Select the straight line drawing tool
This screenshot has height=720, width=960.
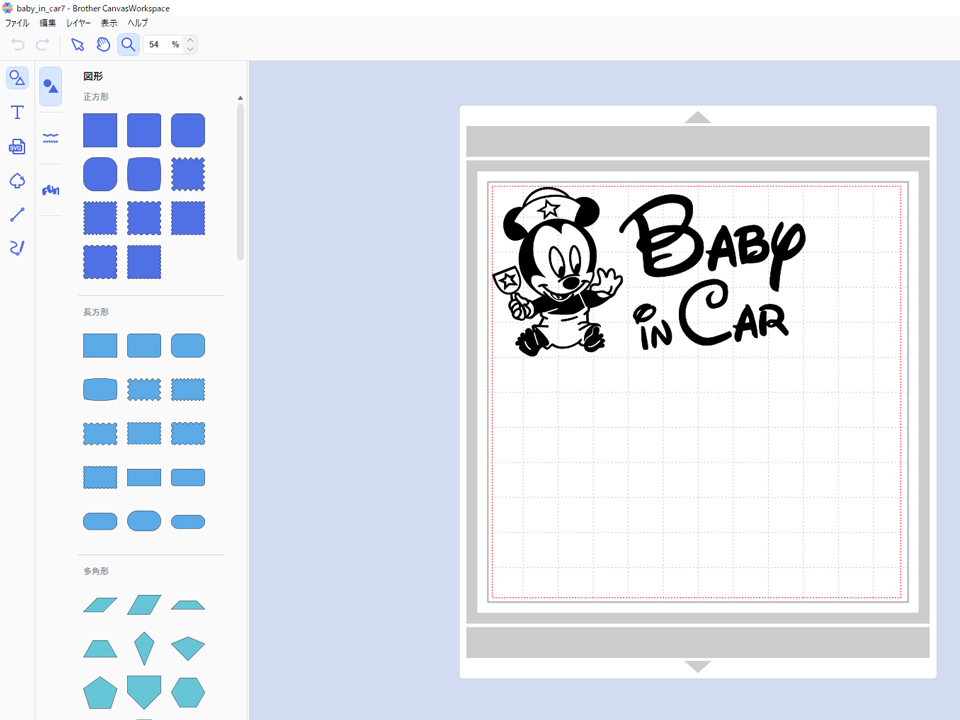click(17, 214)
